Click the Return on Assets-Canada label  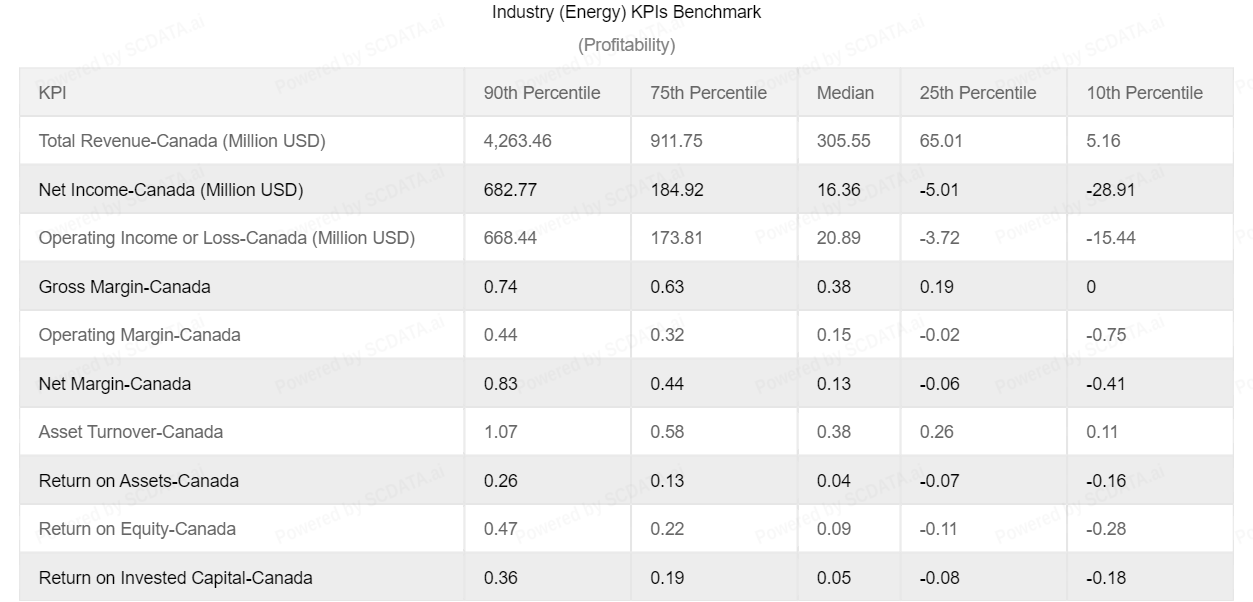139,481
